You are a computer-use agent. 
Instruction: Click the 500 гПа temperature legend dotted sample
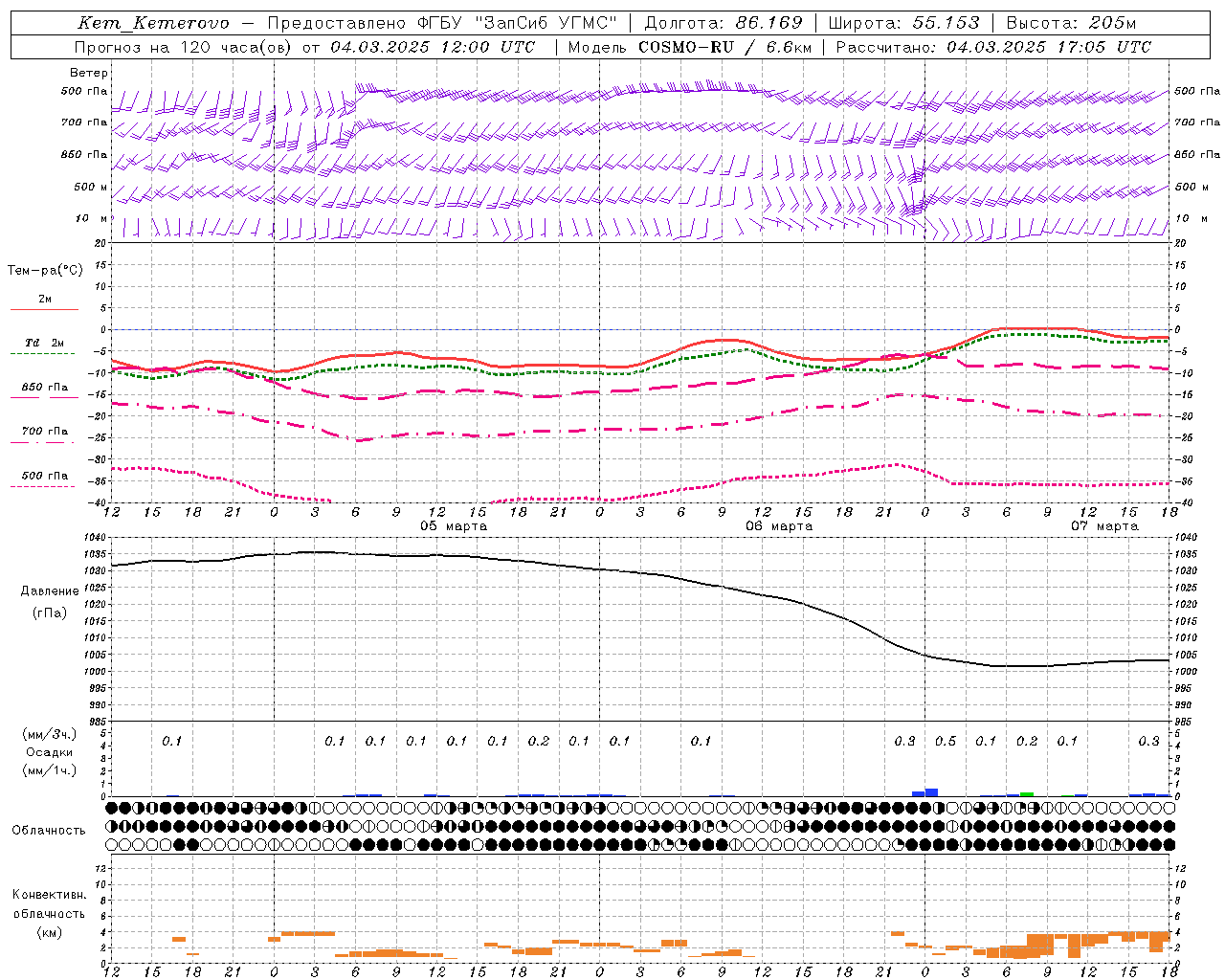pyautogui.click(x=43, y=486)
